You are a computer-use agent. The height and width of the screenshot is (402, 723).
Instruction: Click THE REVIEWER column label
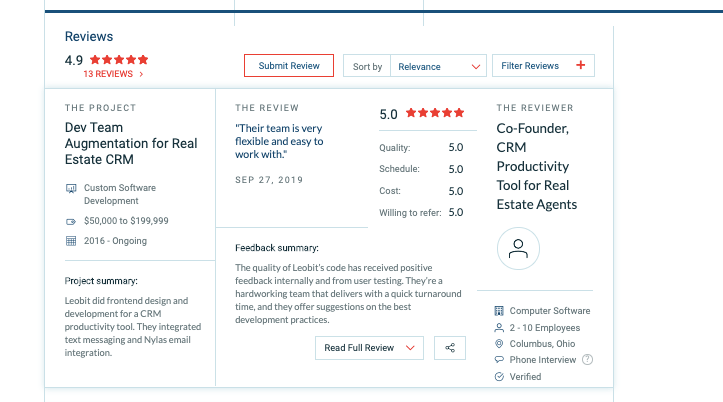(535, 108)
